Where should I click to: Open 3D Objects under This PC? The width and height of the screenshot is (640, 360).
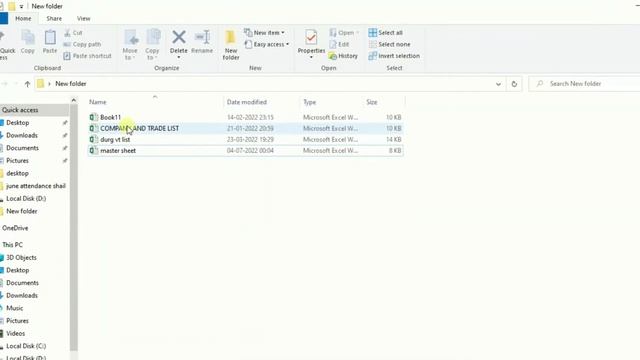[21, 257]
